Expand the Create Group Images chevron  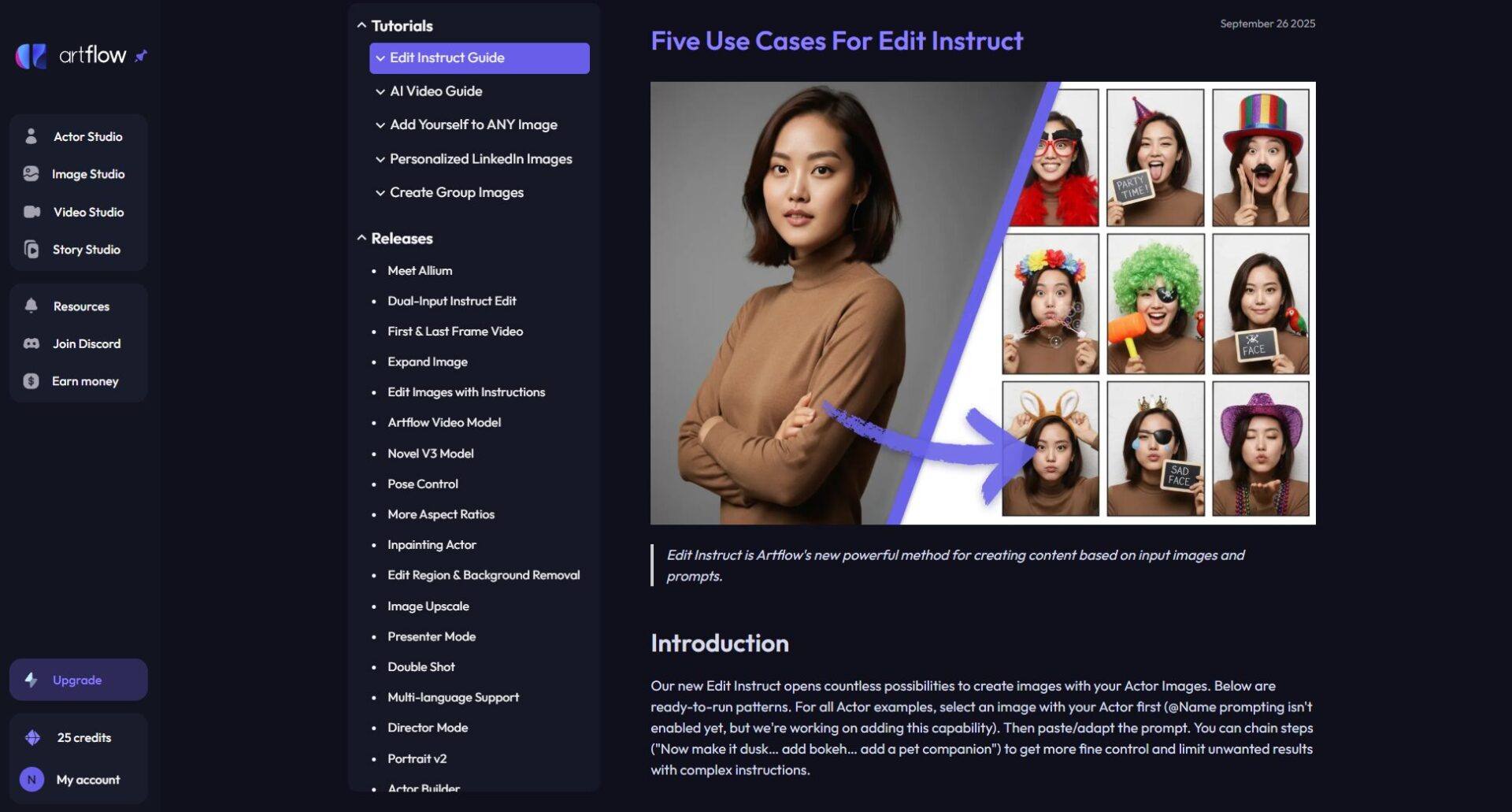[380, 193]
